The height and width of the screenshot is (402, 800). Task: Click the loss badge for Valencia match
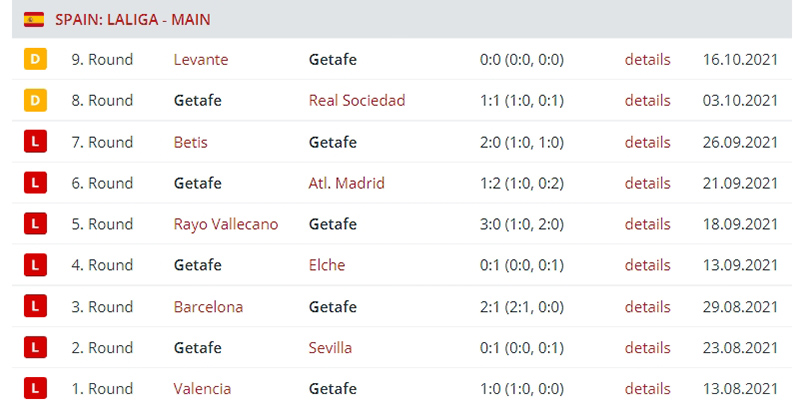click(x=35, y=388)
